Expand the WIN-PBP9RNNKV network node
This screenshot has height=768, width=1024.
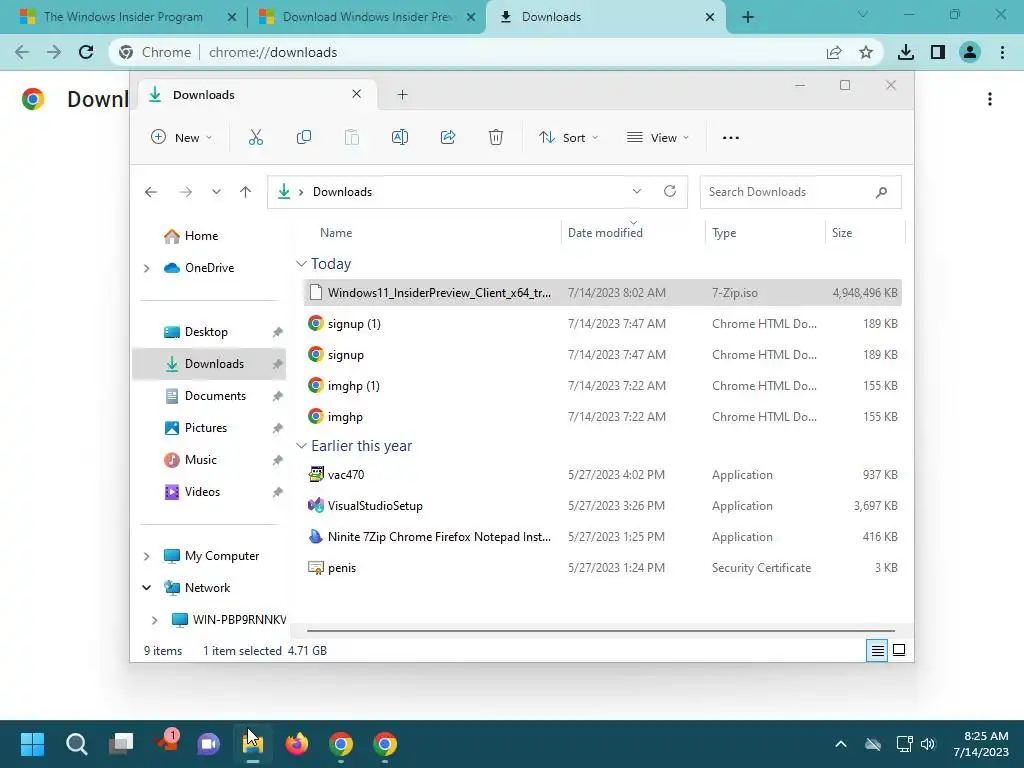pos(154,620)
